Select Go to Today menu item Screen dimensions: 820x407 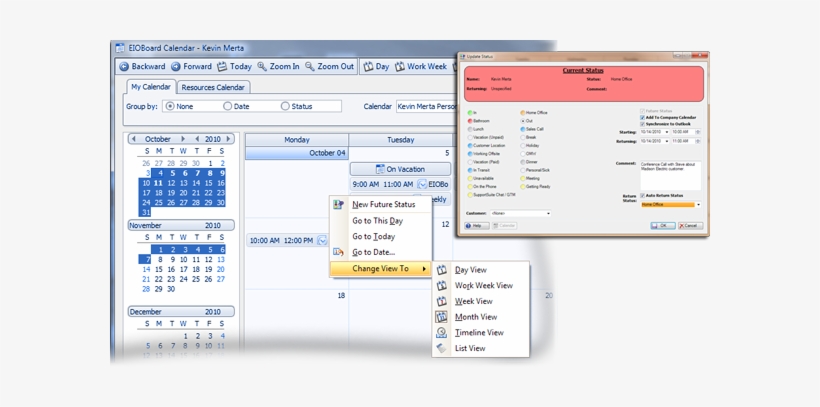[x=381, y=236]
